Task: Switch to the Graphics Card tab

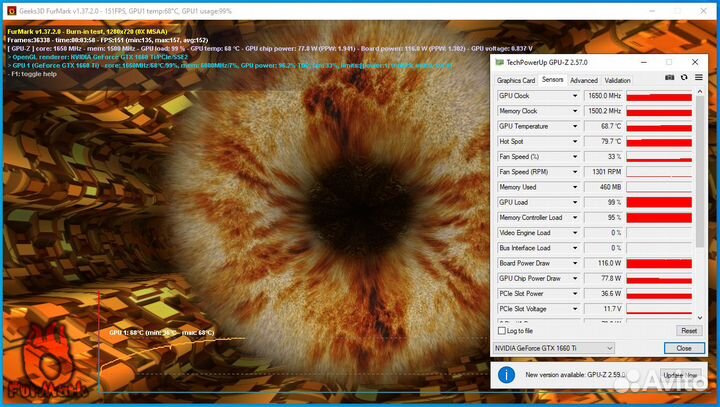Action: pyautogui.click(x=516, y=80)
